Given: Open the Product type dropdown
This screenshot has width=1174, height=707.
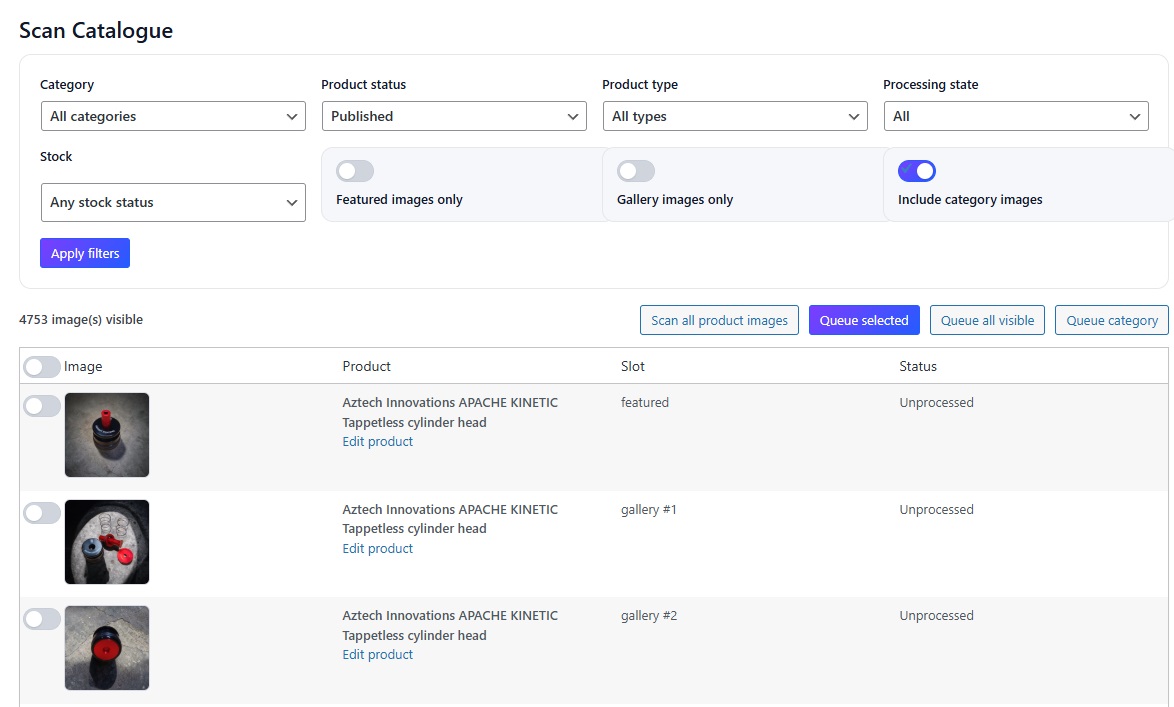Looking at the screenshot, I should point(735,116).
